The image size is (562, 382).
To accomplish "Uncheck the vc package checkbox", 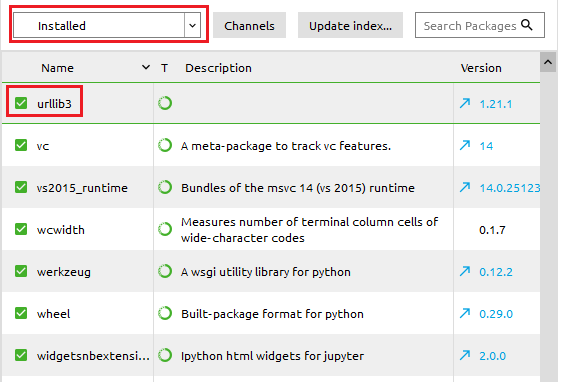I will click(21, 145).
